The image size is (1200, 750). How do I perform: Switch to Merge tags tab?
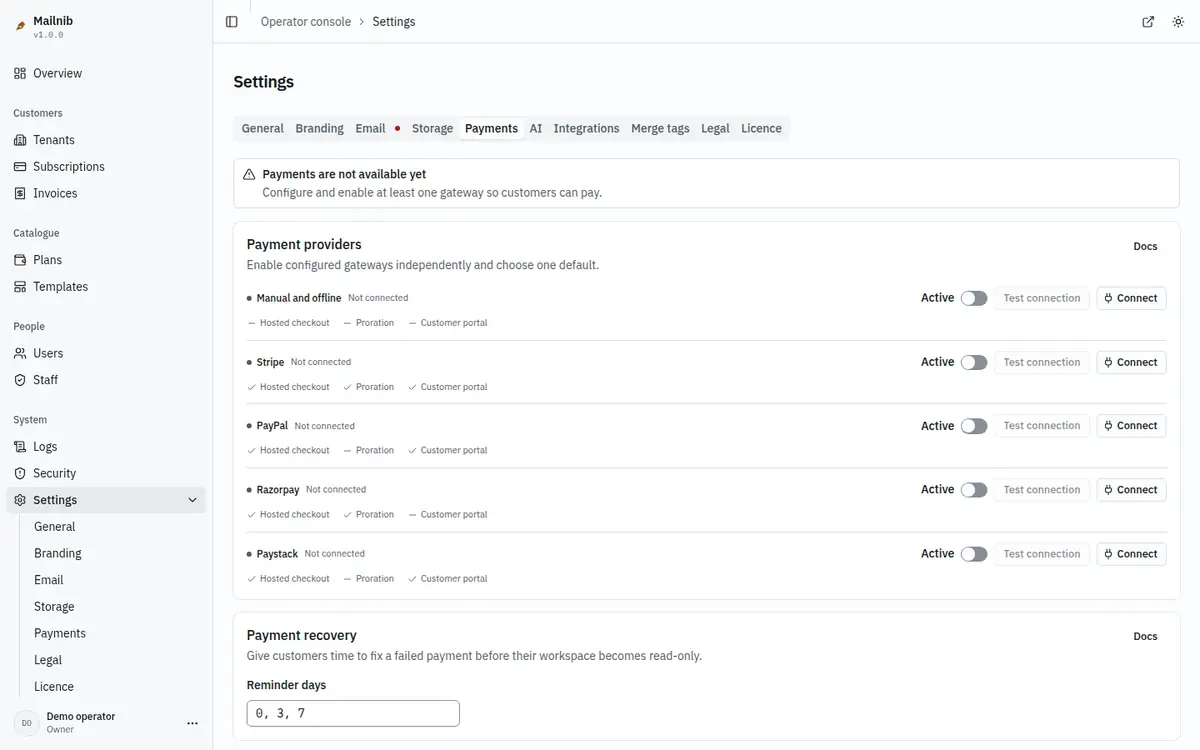pyautogui.click(x=660, y=128)
